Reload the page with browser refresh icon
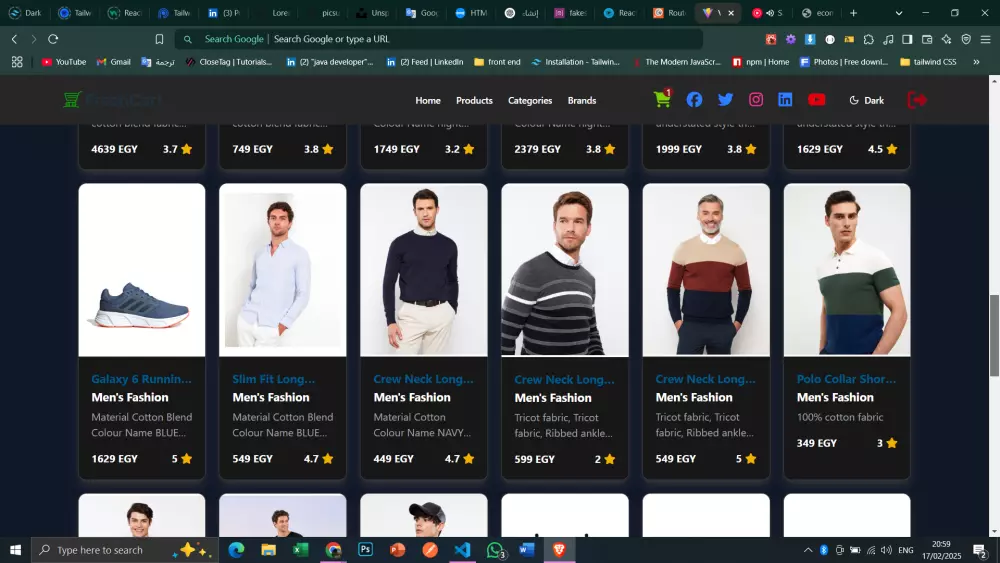The width and height of the screenshot is (1000, 563). point(53,39)
